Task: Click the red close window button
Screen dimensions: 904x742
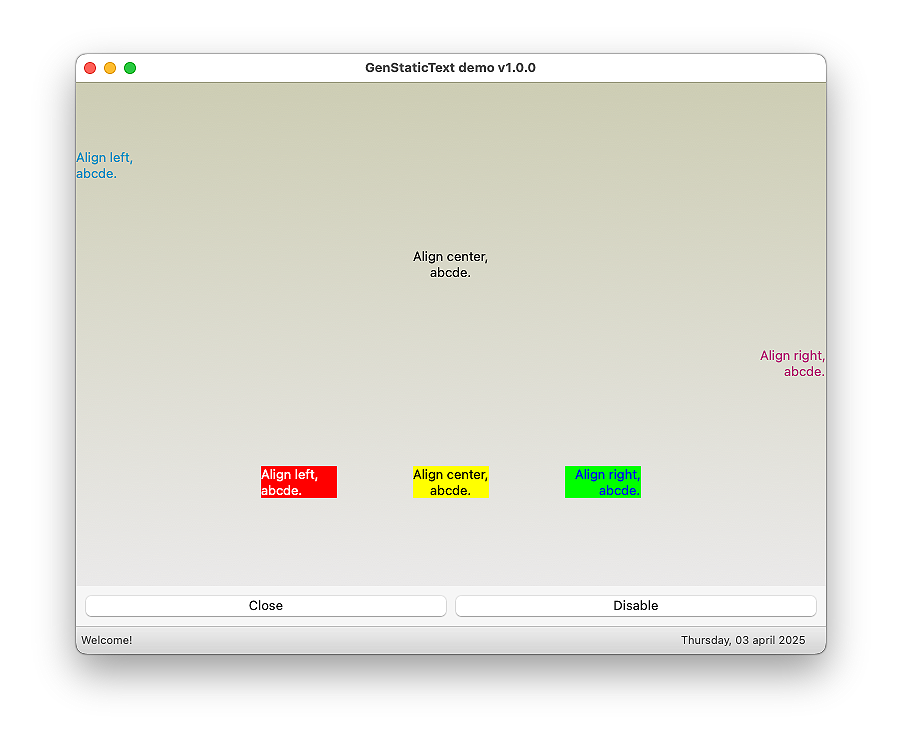Action: tap(90, 68)
